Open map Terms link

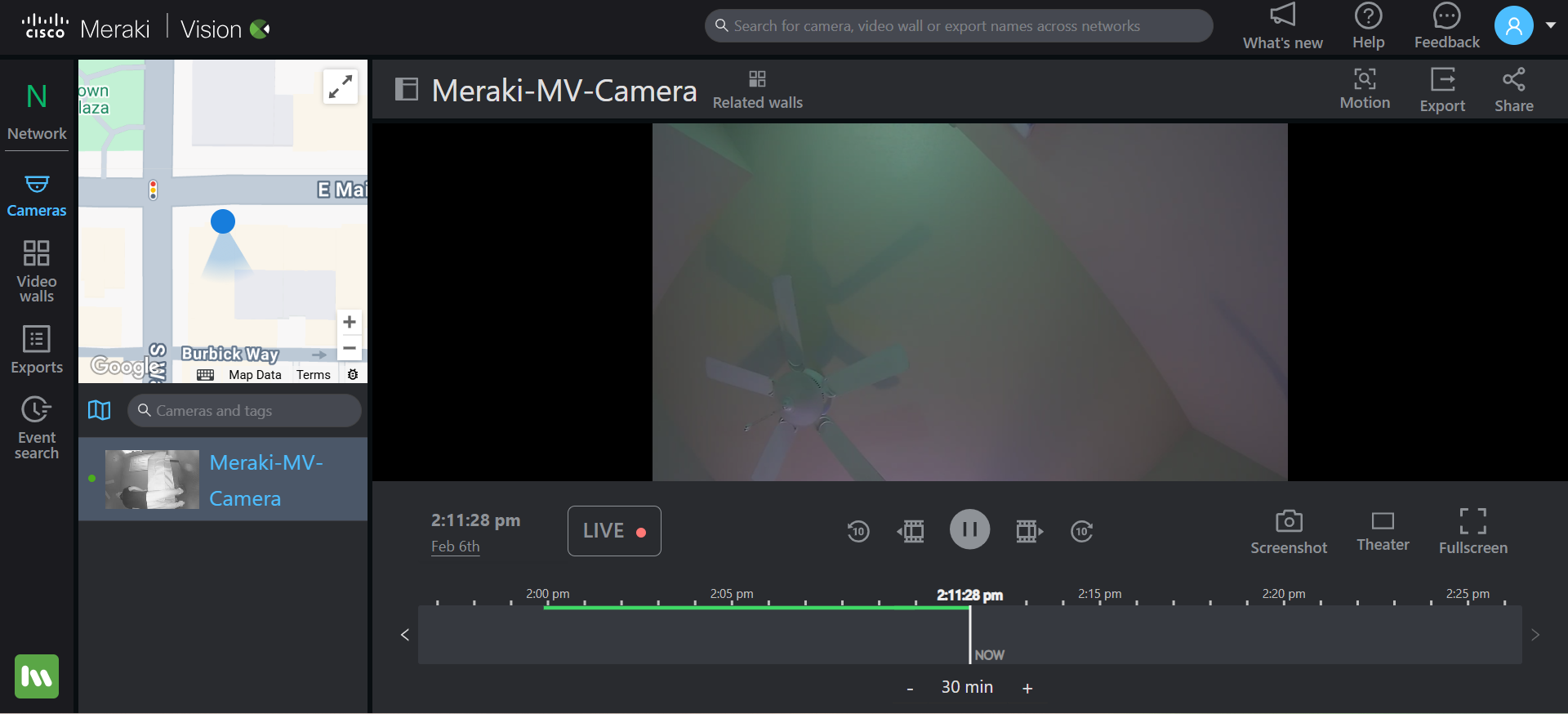pos(314,375)
